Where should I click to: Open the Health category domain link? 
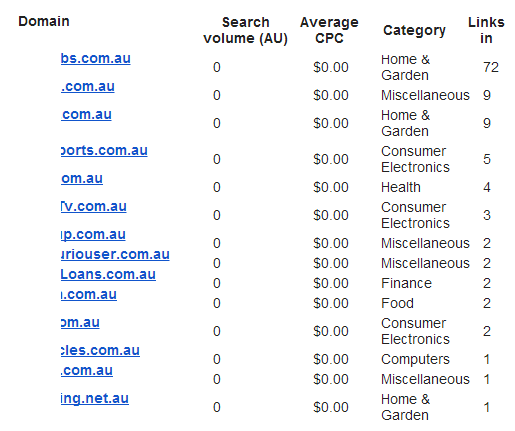[82, 178]
